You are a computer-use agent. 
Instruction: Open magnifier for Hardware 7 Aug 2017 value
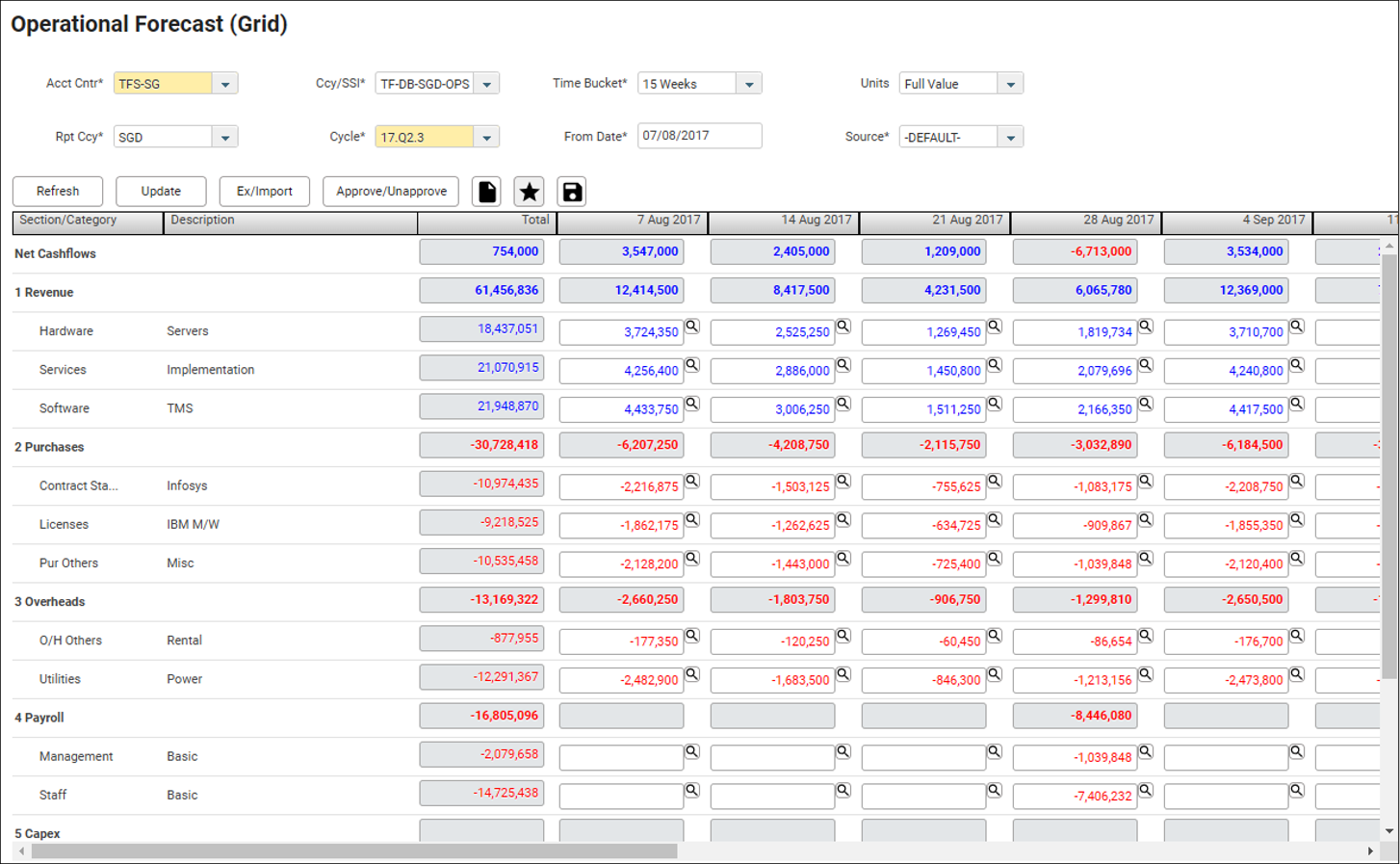coord(692,327)
